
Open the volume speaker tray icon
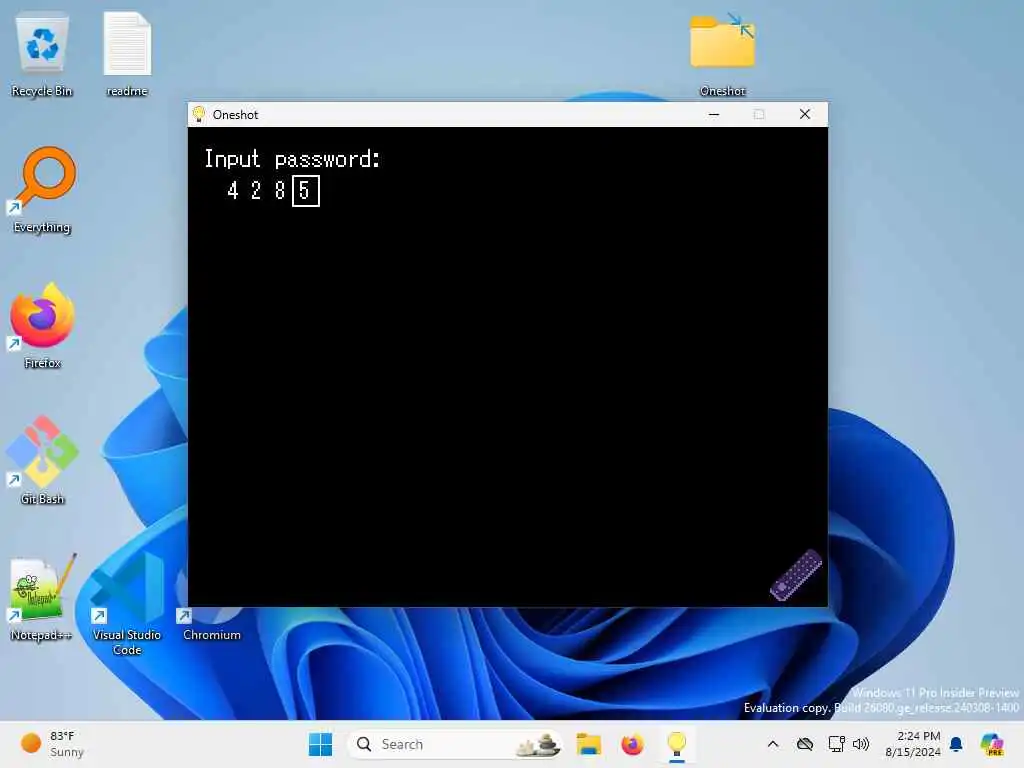pos(861,744)
